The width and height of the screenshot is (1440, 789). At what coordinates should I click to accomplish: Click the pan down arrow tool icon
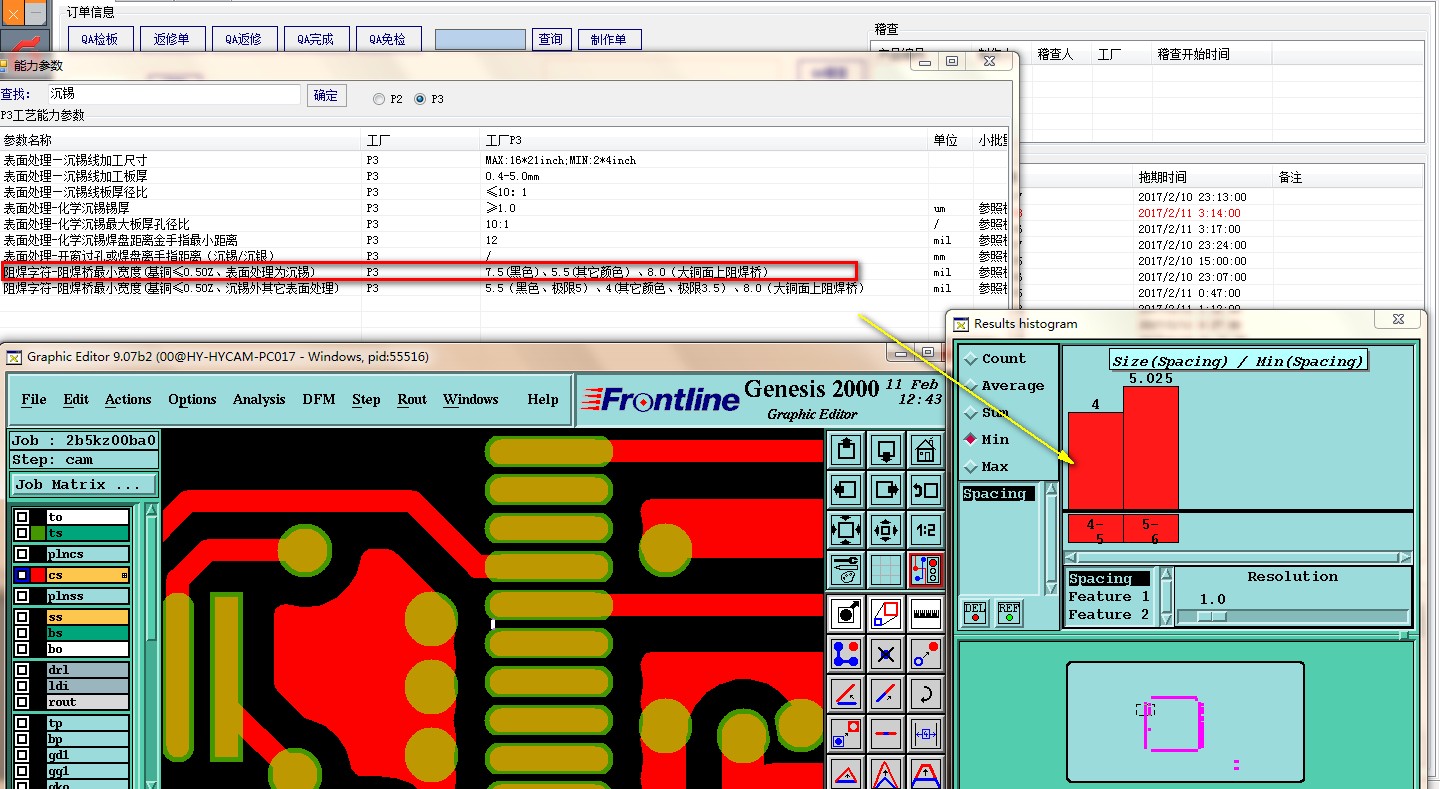[x=886, y=450]
